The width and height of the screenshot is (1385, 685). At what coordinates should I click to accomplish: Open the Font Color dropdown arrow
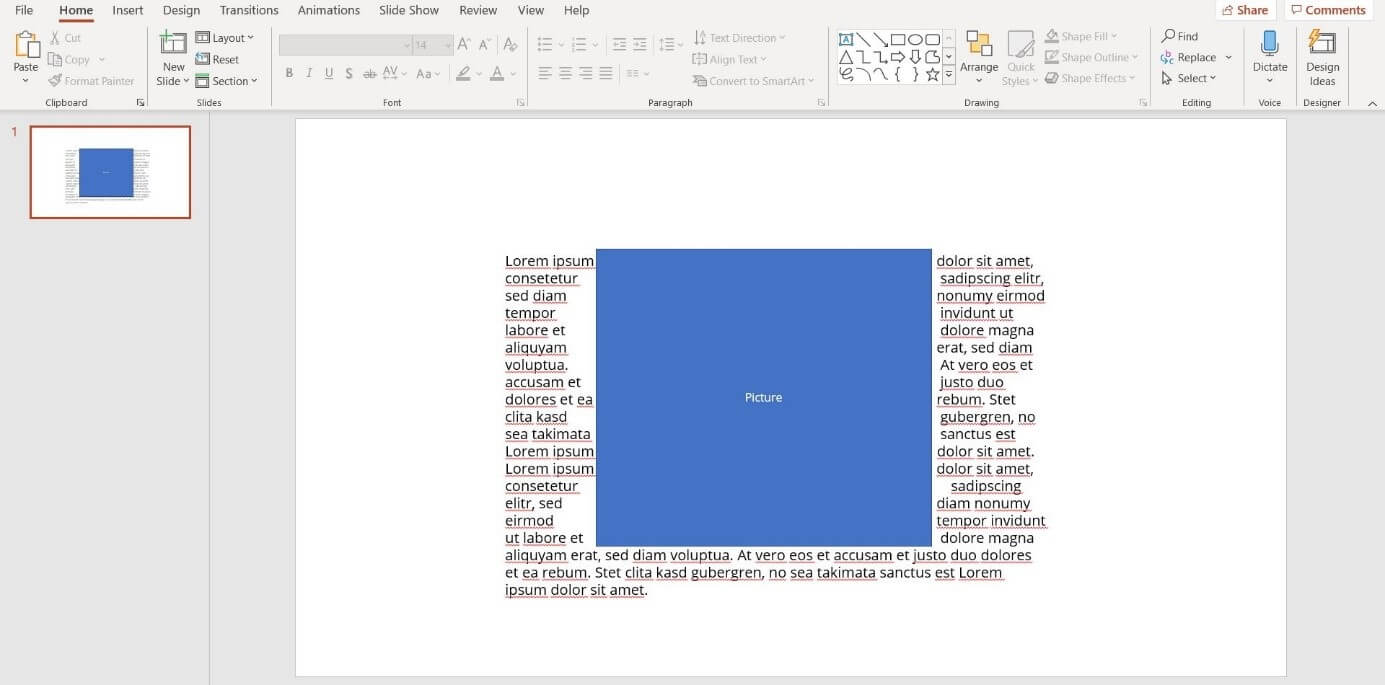coord(511,73)
